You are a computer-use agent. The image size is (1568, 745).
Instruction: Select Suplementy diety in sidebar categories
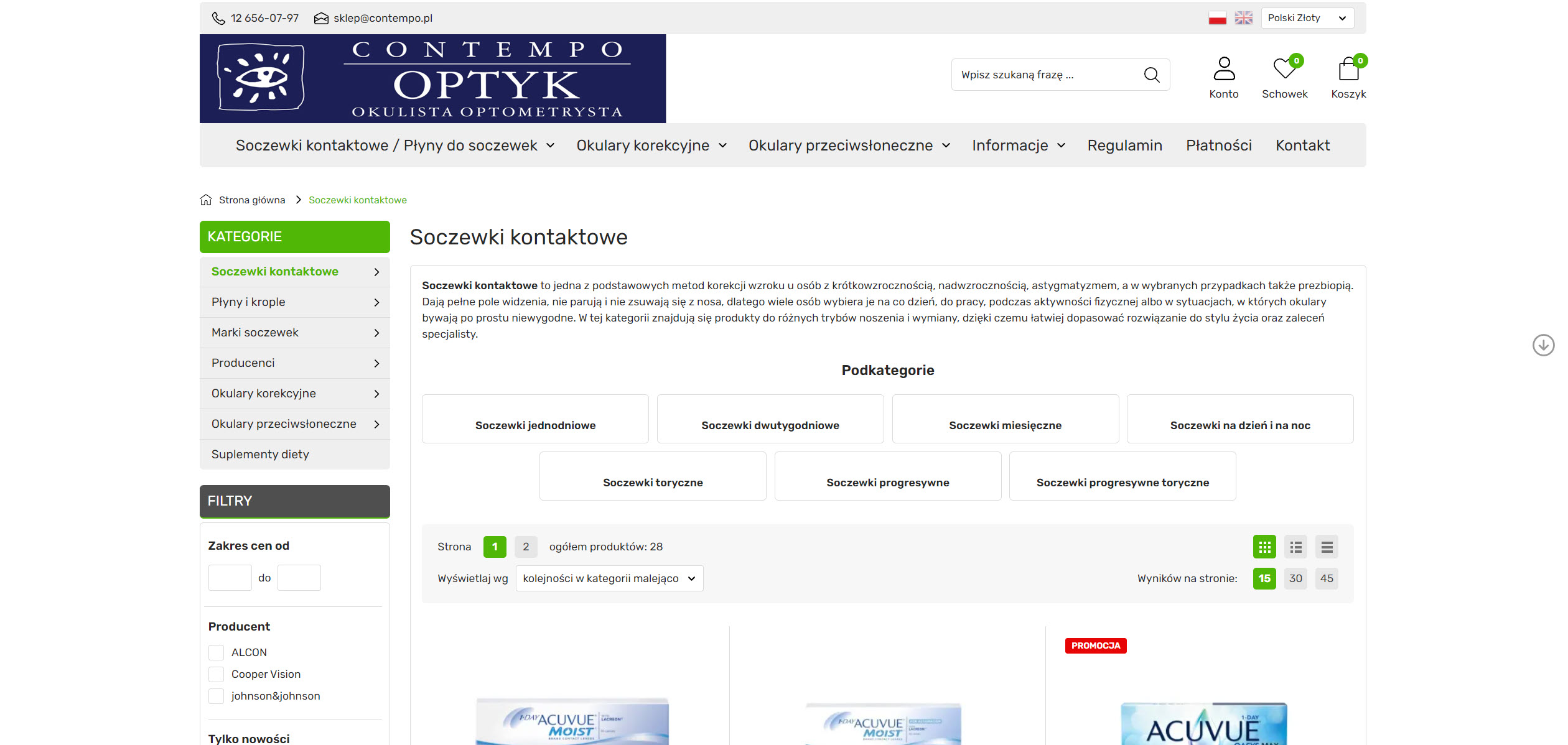[x=260, y=455]
